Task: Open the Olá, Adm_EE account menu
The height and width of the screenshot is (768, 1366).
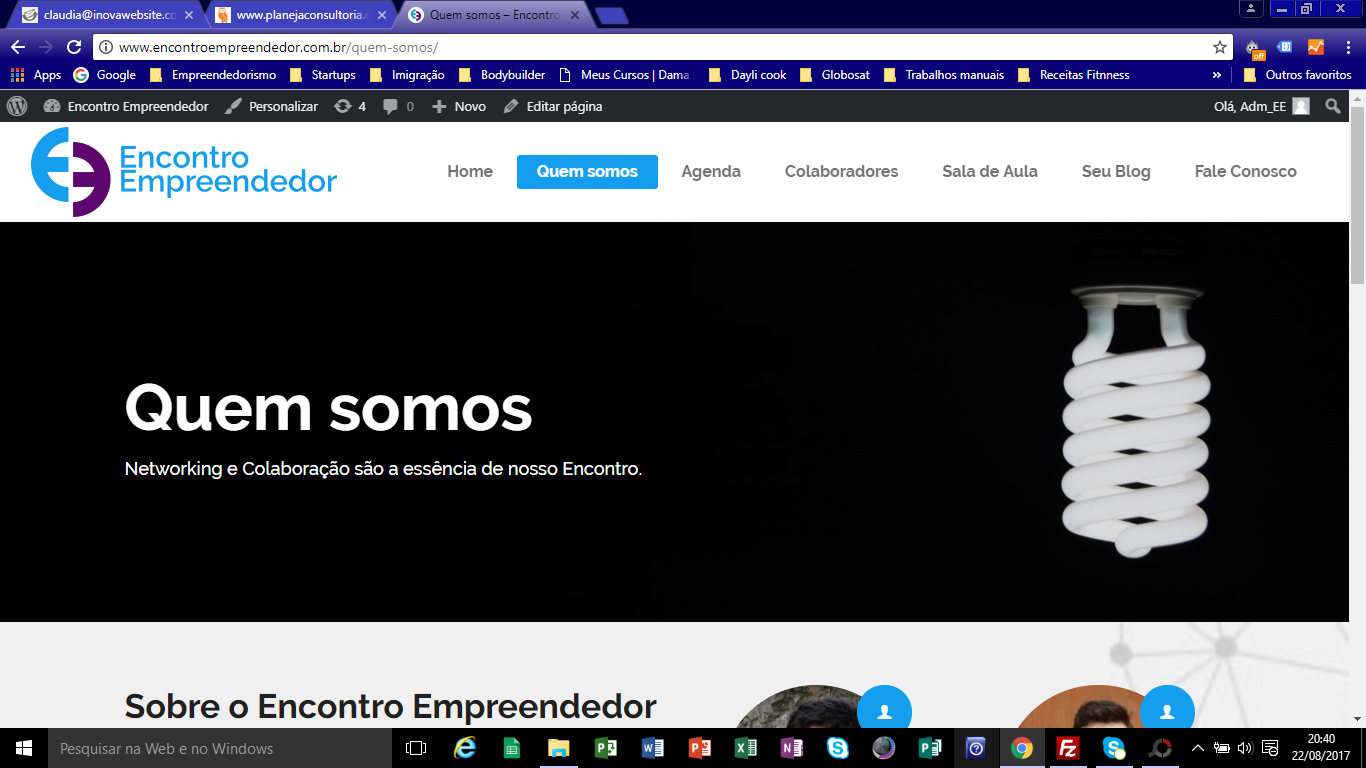Action: 1260,106
